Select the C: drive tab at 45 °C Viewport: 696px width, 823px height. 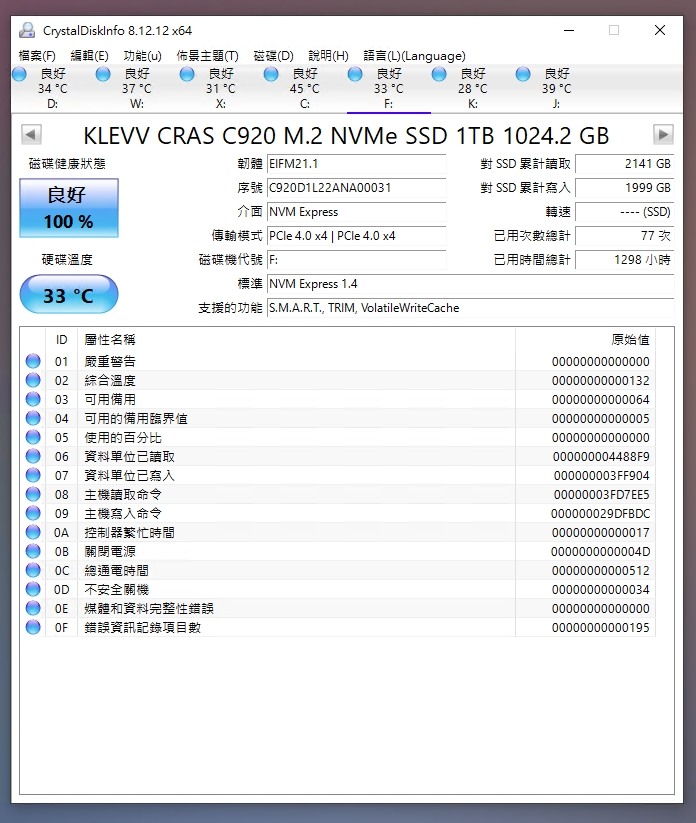[305, 88]
